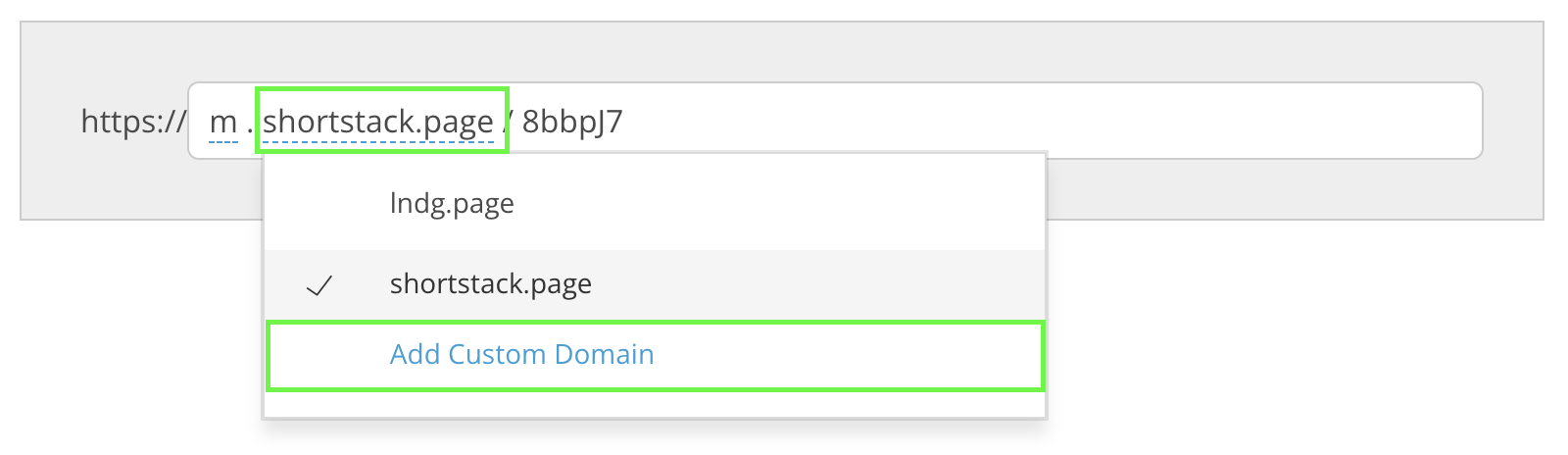
Task: Click the empty row area right of lndg.page
Action: pos(779,204)
